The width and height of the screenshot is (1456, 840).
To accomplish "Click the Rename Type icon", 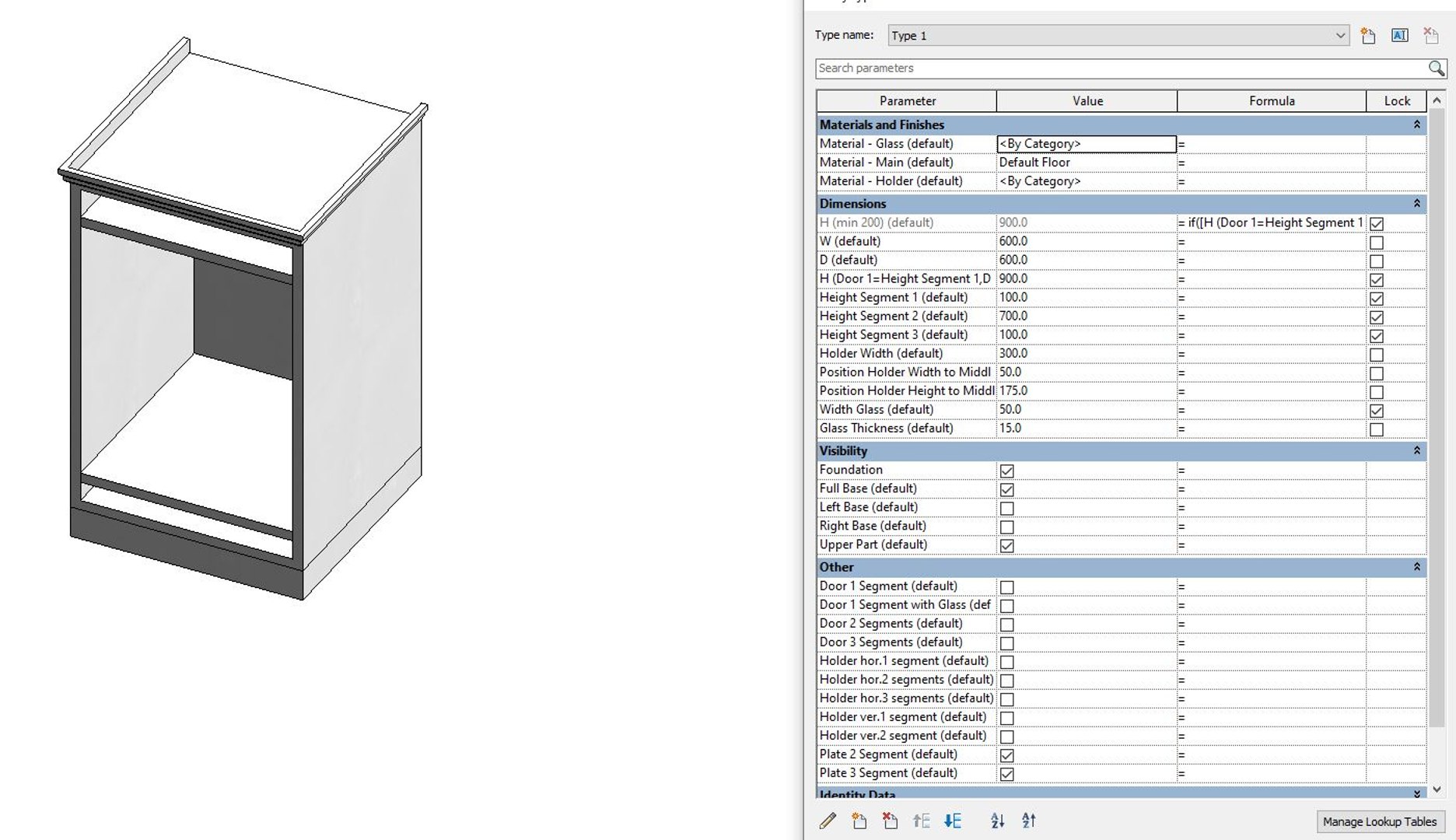I will tap(1400, 36).
